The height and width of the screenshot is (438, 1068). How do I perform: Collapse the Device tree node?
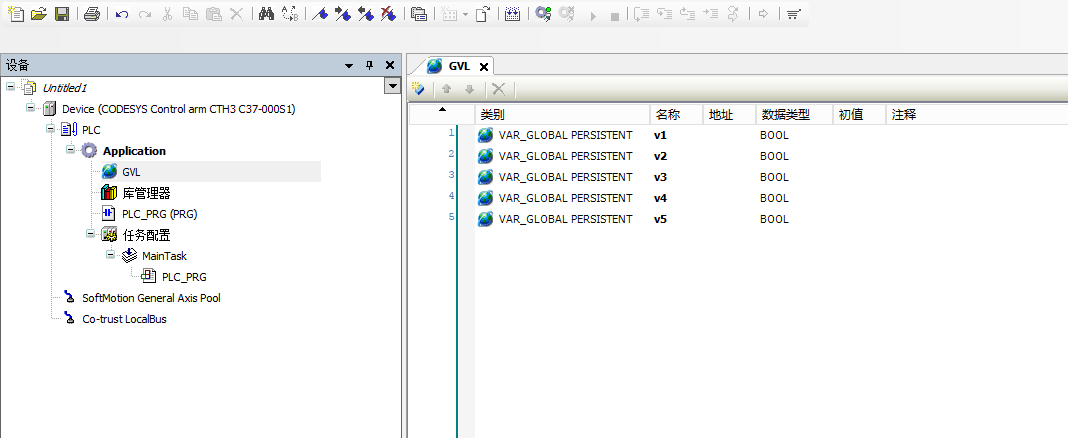point(30,108)
